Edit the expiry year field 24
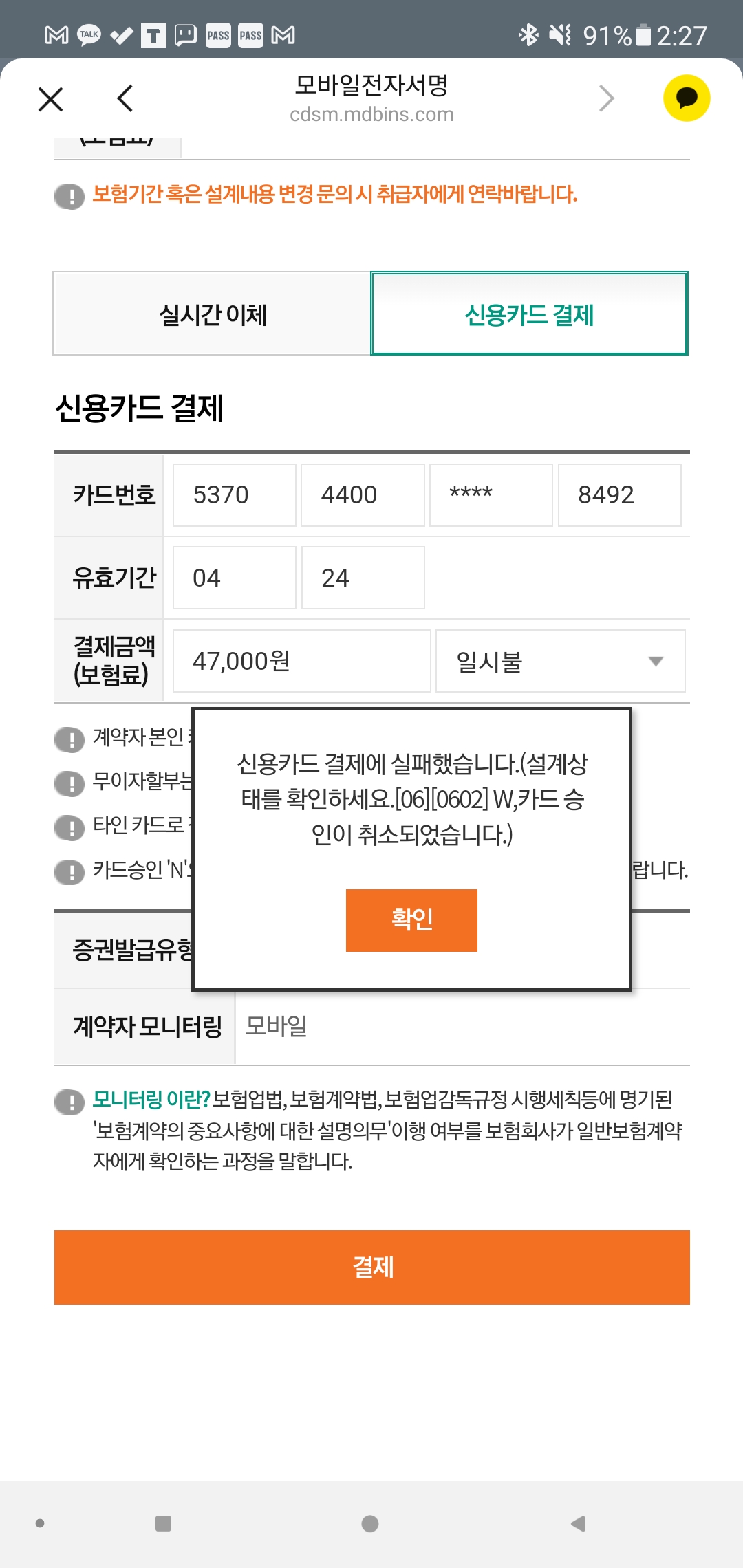This screenshot has height=1568, width=743. click(x=363, y=578)
